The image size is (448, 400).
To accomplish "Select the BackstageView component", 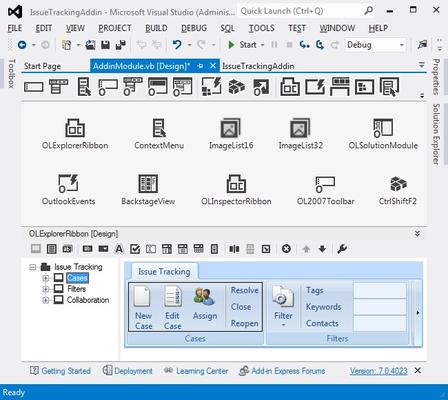I will [x=148, y=190].
